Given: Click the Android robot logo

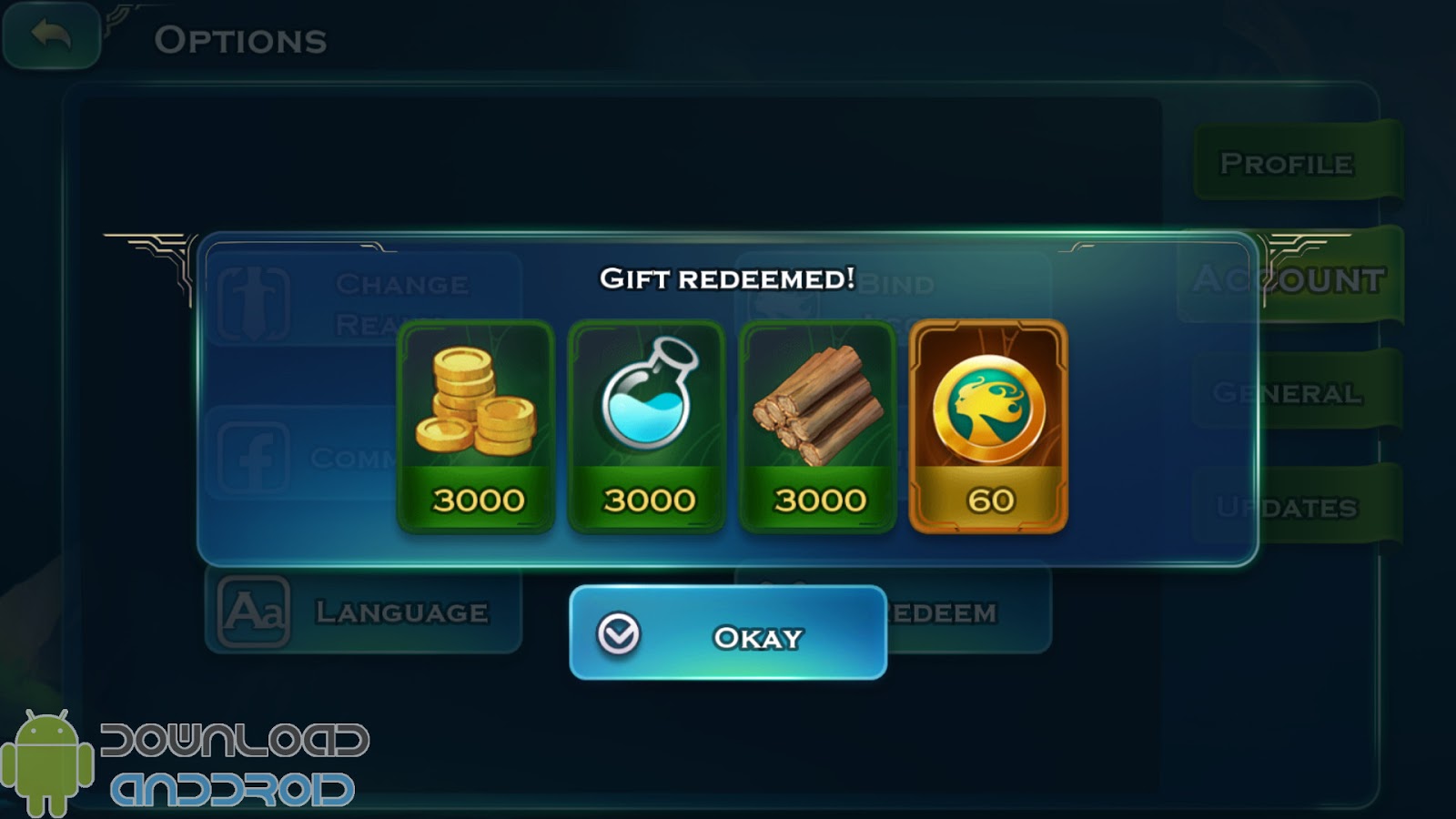Looking at the screenshot, I should coord(45,763).
